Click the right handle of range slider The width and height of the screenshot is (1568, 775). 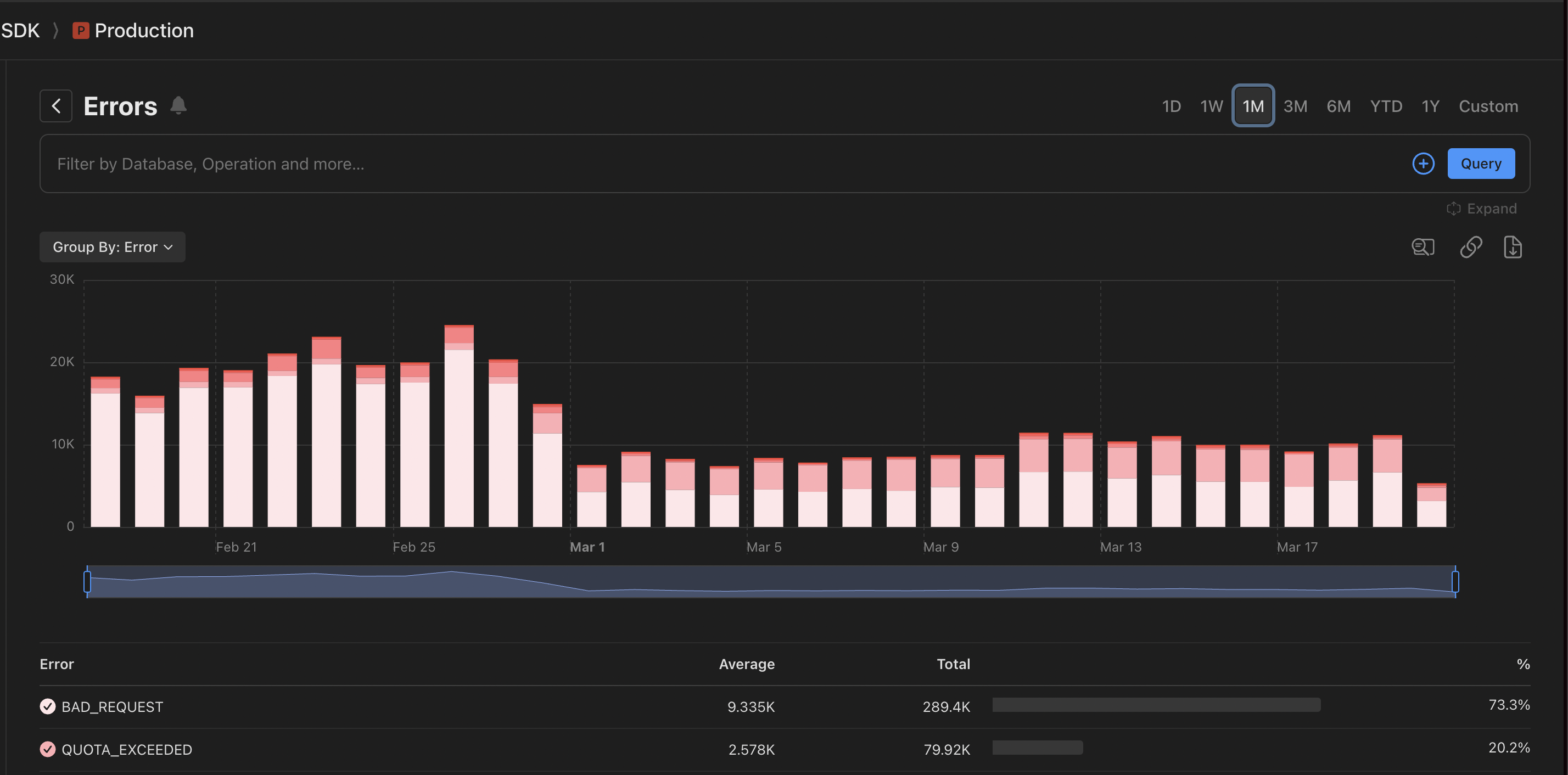click(x=1455, y=582)
